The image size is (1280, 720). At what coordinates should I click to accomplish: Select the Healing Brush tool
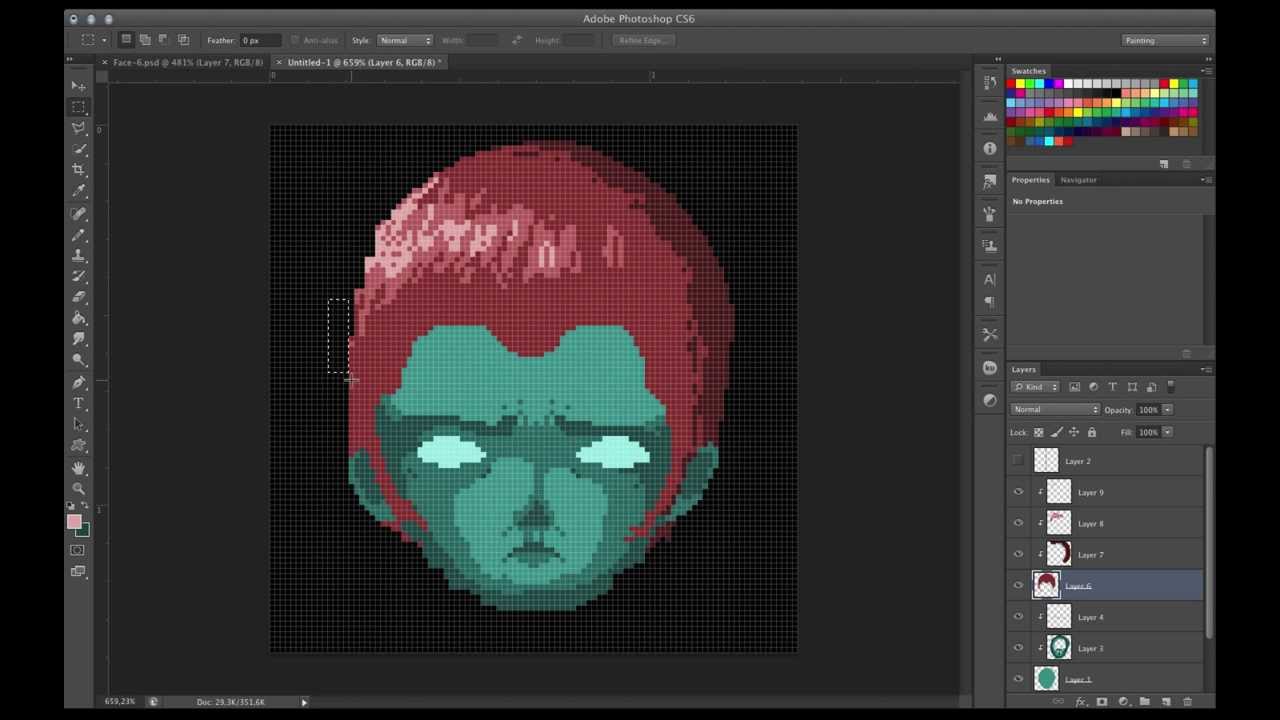(x=78, y=214)
